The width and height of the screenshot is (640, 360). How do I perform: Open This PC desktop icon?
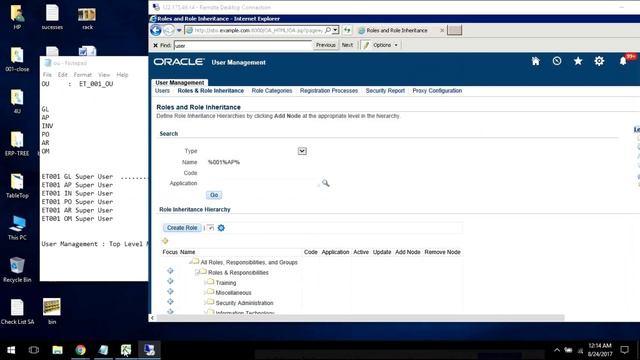pos(17,228)
